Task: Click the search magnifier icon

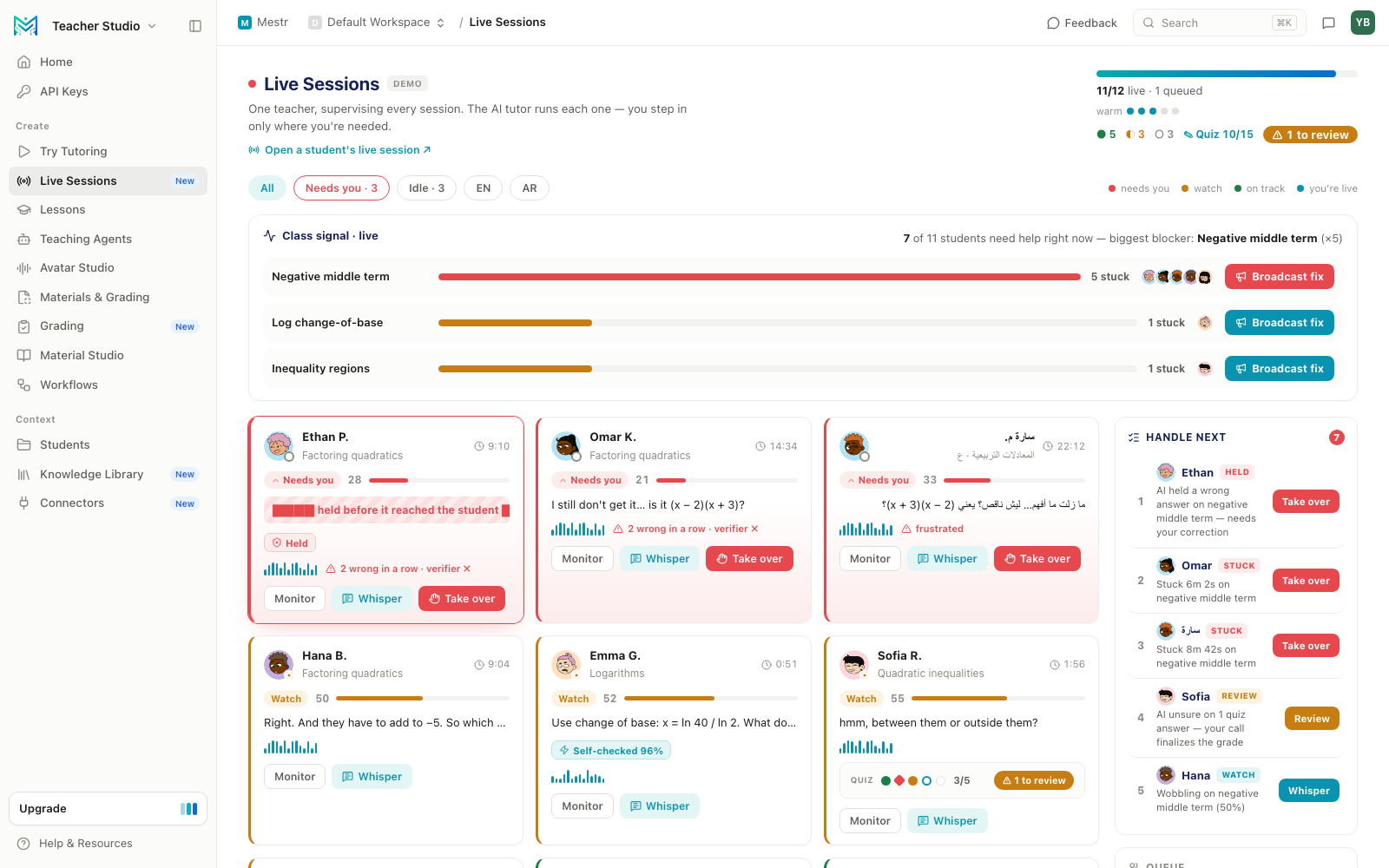Action: pos(1149,23)
